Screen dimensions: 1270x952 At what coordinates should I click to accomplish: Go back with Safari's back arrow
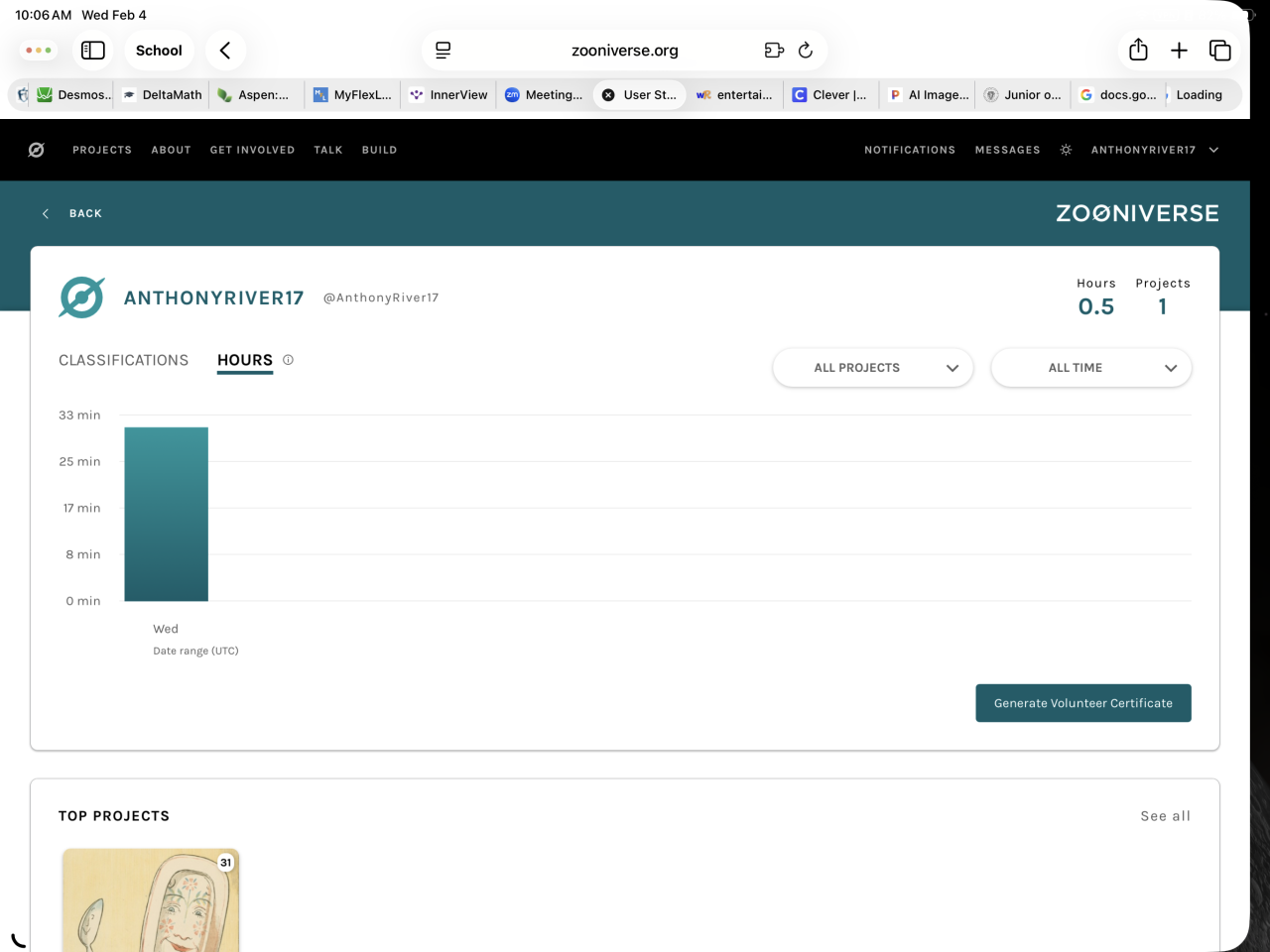[225, 51]
